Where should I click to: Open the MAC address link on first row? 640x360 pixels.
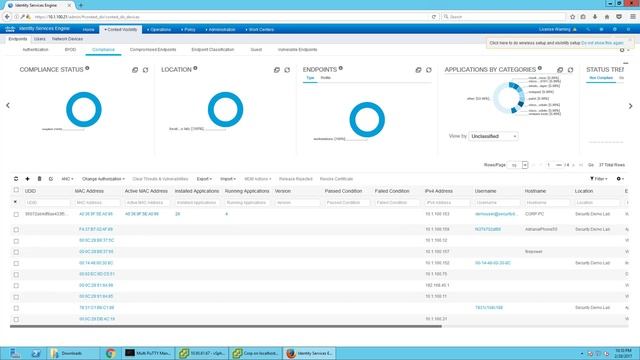coord(96,214)
